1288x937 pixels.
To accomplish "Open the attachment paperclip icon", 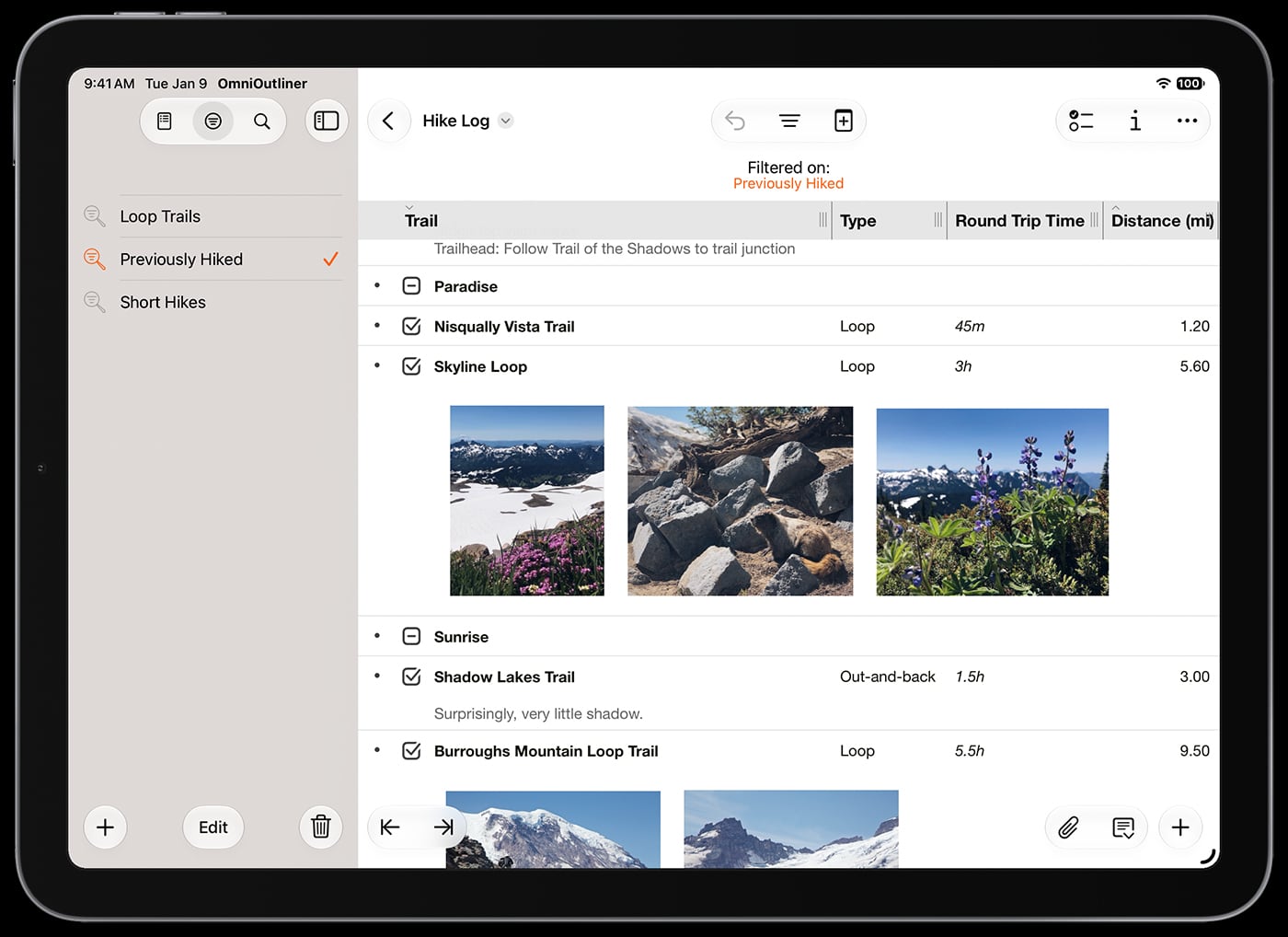I will (1068, 827).
